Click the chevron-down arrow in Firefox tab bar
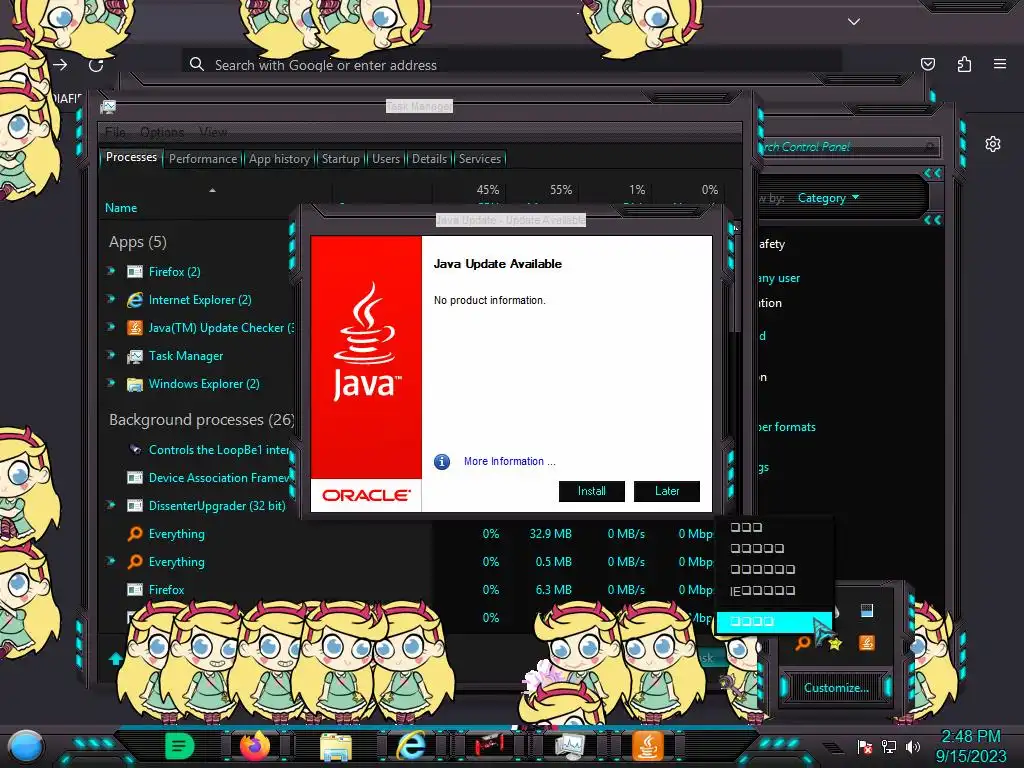This screenshot has height=768, width=1024. (x=854, y=22)
